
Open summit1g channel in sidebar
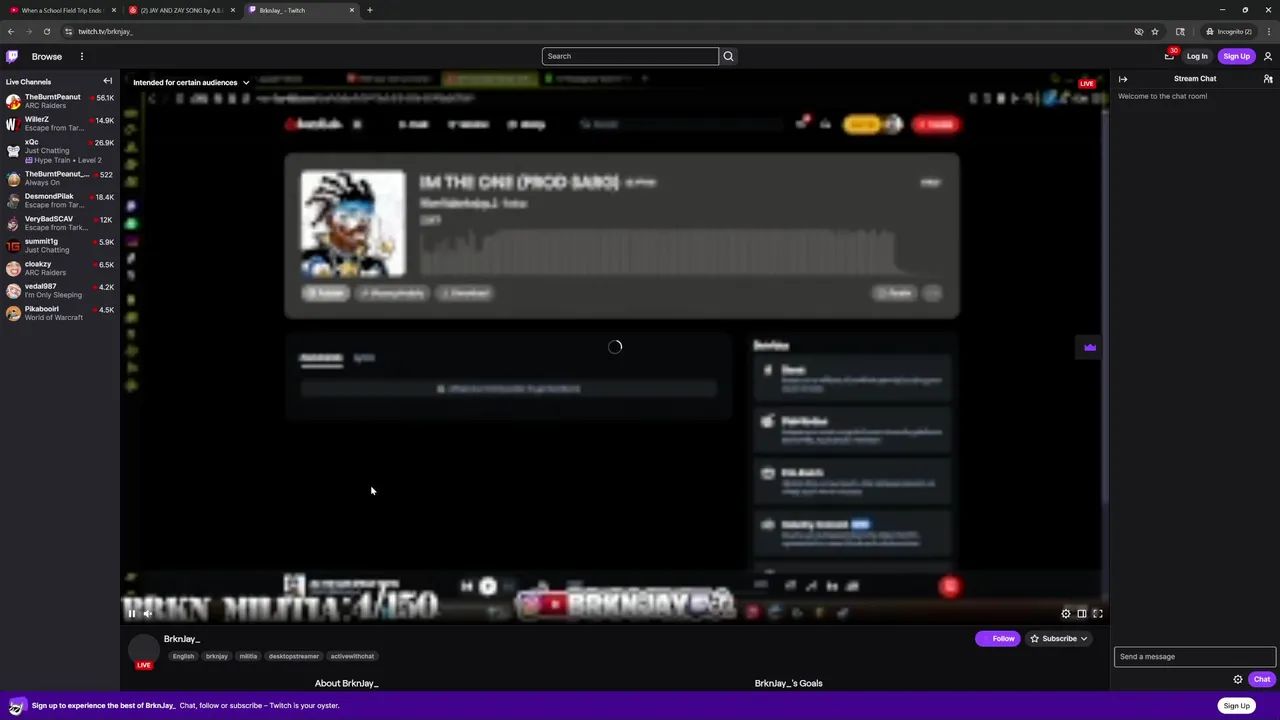click(x=60, y=245)
